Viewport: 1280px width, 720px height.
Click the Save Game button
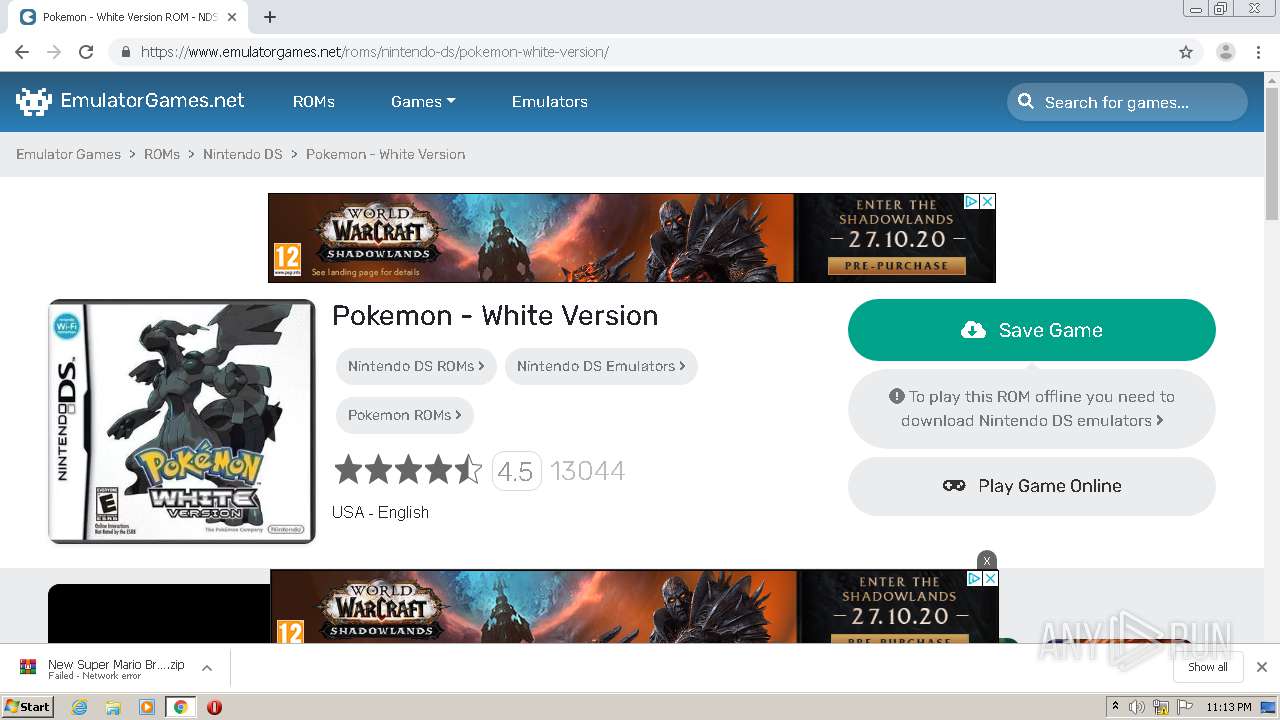coord(1032,330)
